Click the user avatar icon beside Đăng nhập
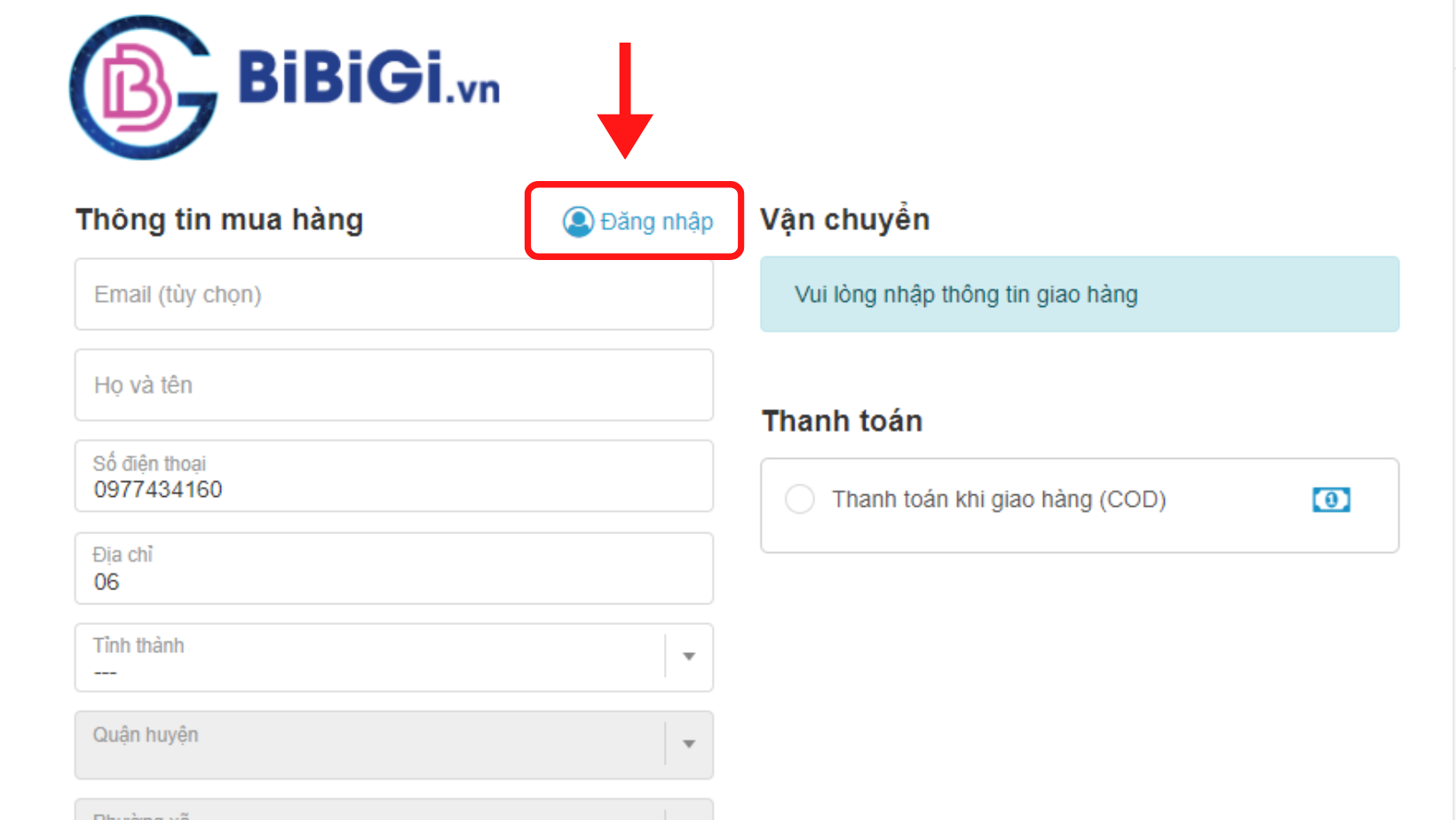1456x820 pixels. click(578, 222)
